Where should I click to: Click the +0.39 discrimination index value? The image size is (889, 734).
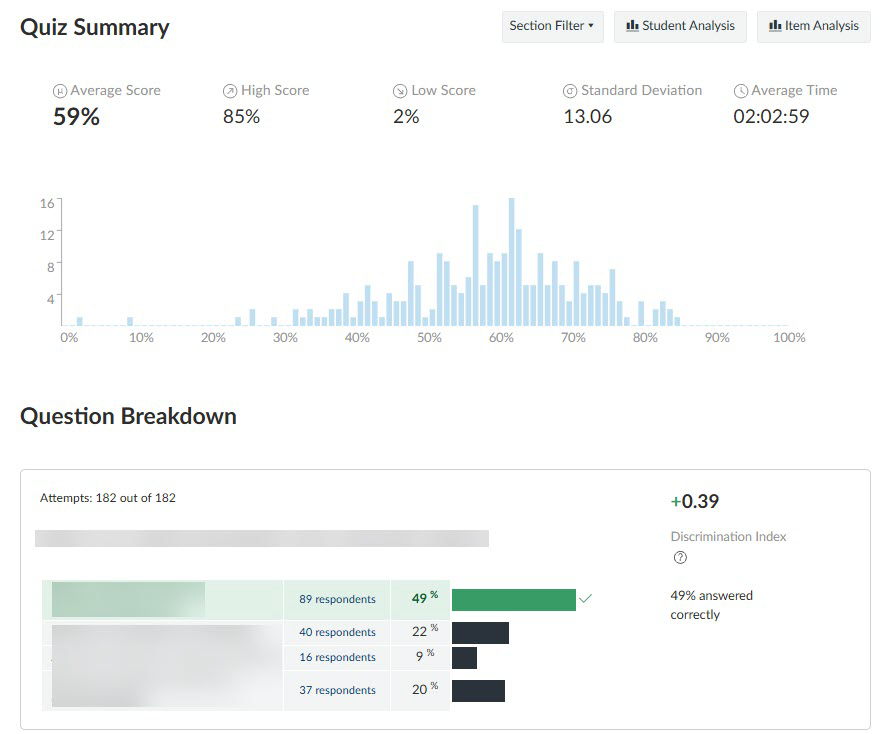[695, 501]
